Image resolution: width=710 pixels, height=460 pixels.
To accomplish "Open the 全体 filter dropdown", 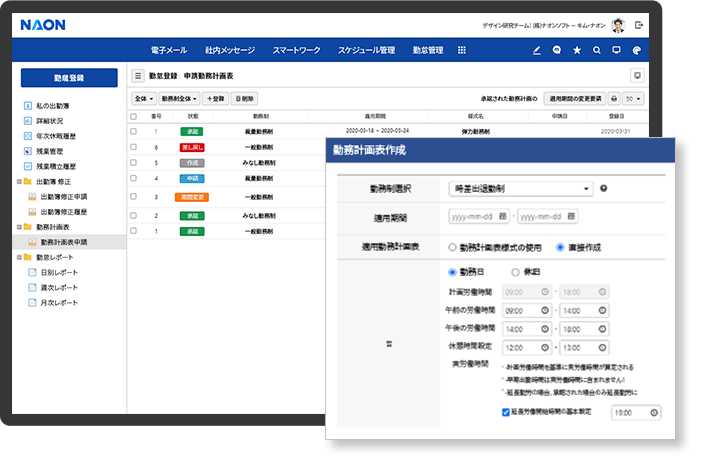I will [x=143, y=99].
